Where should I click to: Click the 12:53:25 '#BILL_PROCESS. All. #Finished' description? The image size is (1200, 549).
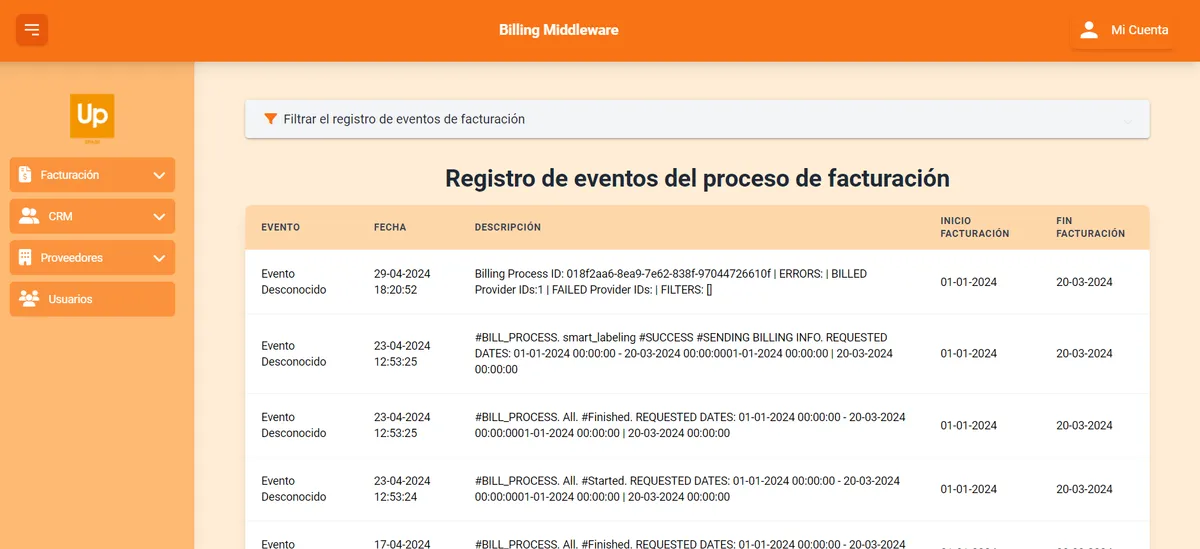[690, 425]
